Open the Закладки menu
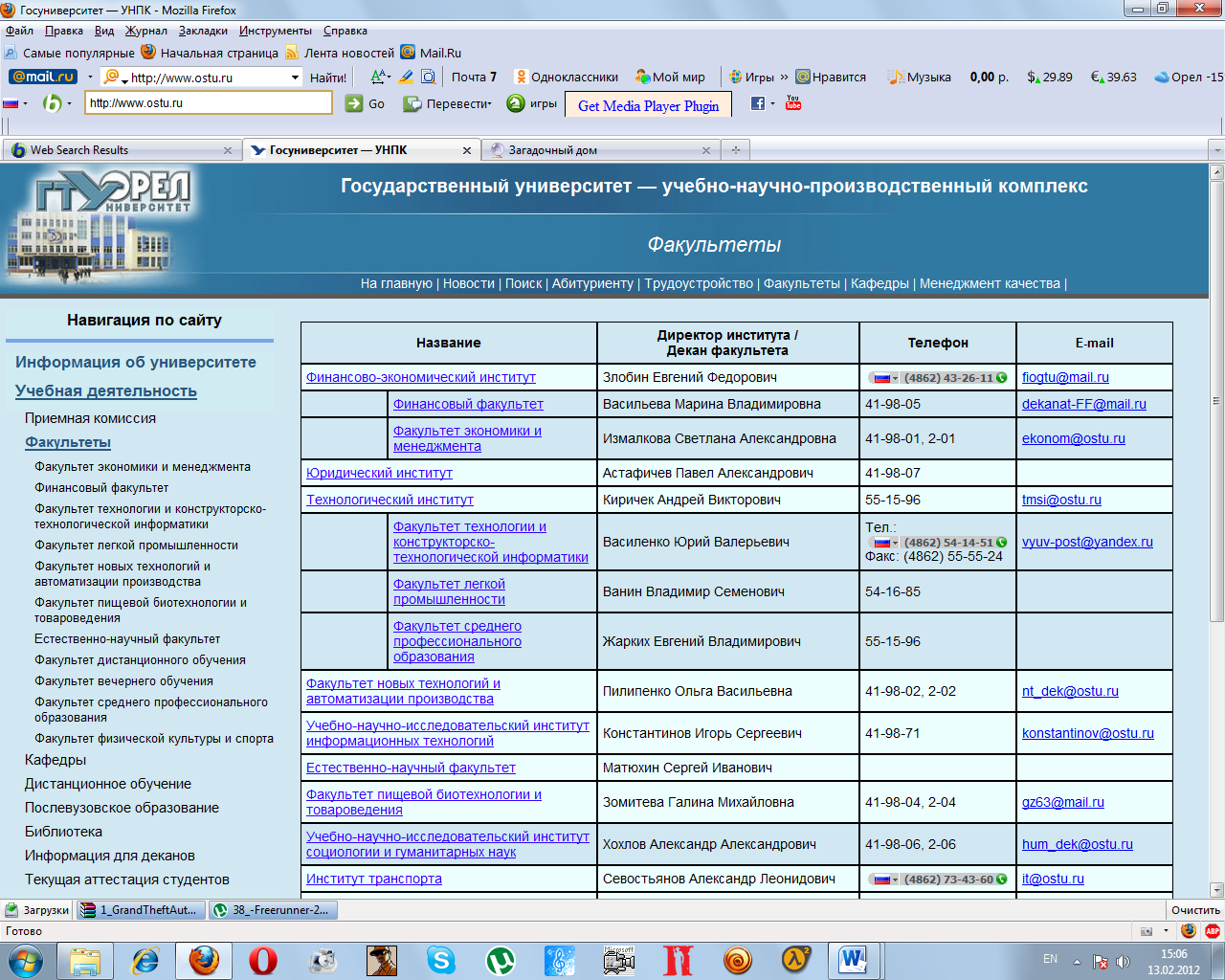The image size is (1225, 980). pos(203,31)
